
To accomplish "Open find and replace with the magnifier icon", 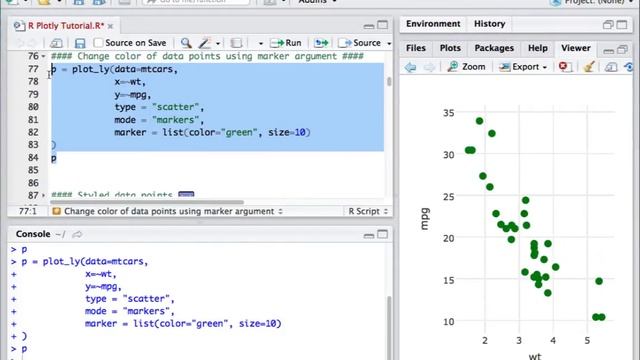I will [x=186, y=43].
